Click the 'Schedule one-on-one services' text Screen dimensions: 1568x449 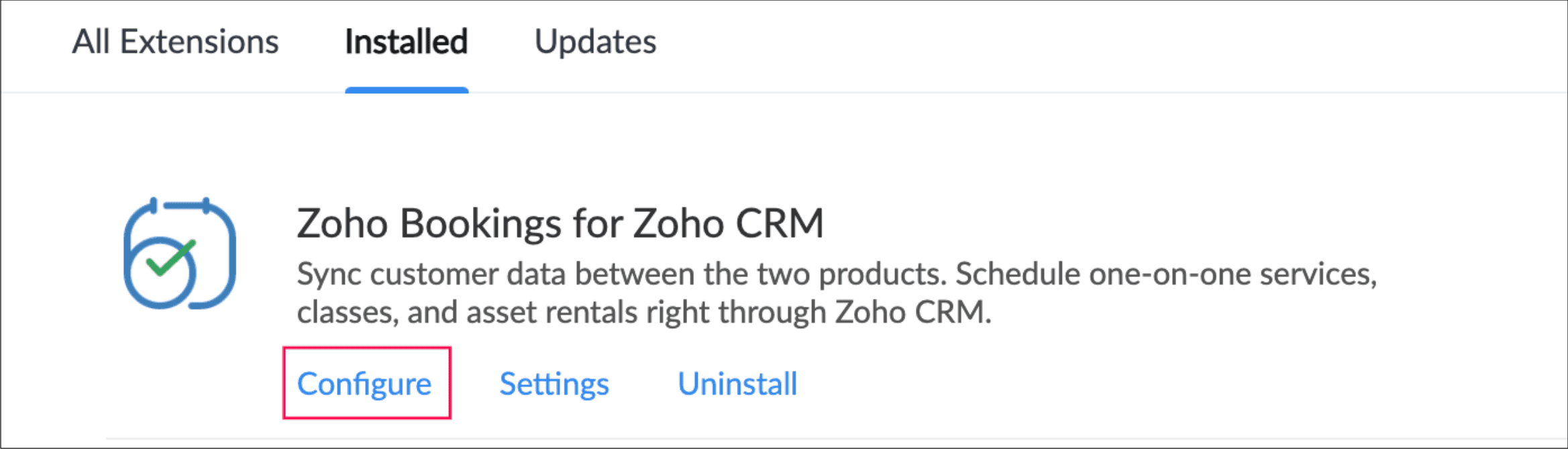(1165, 274)
